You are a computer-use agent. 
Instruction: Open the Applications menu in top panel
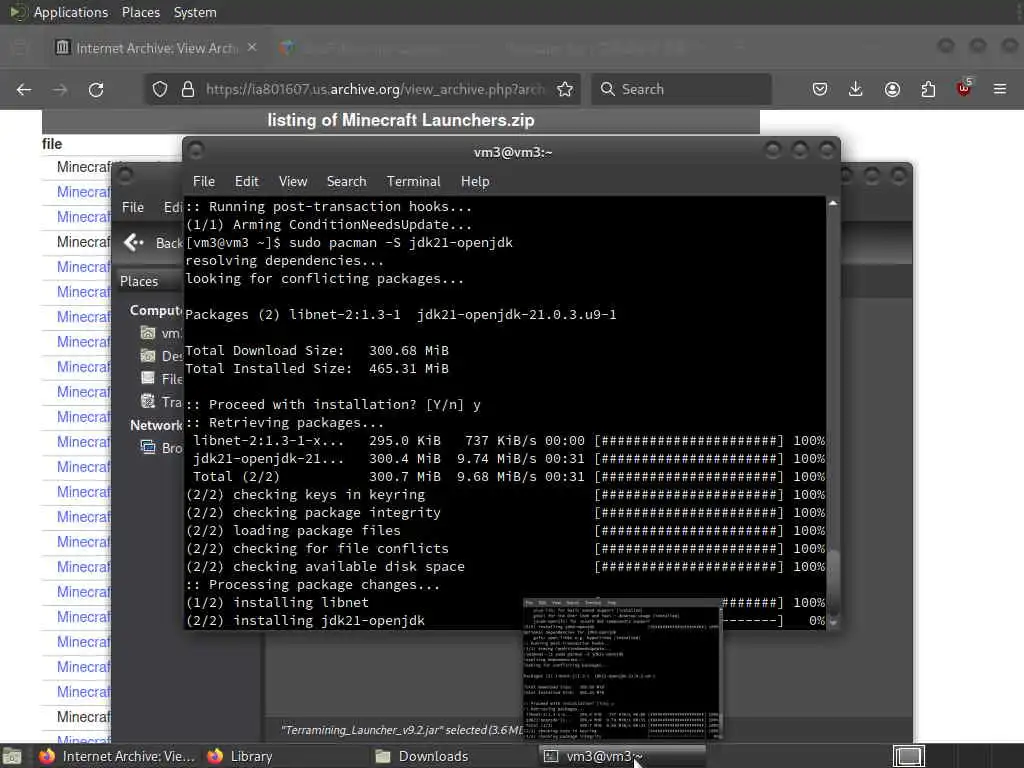[71, 12]
